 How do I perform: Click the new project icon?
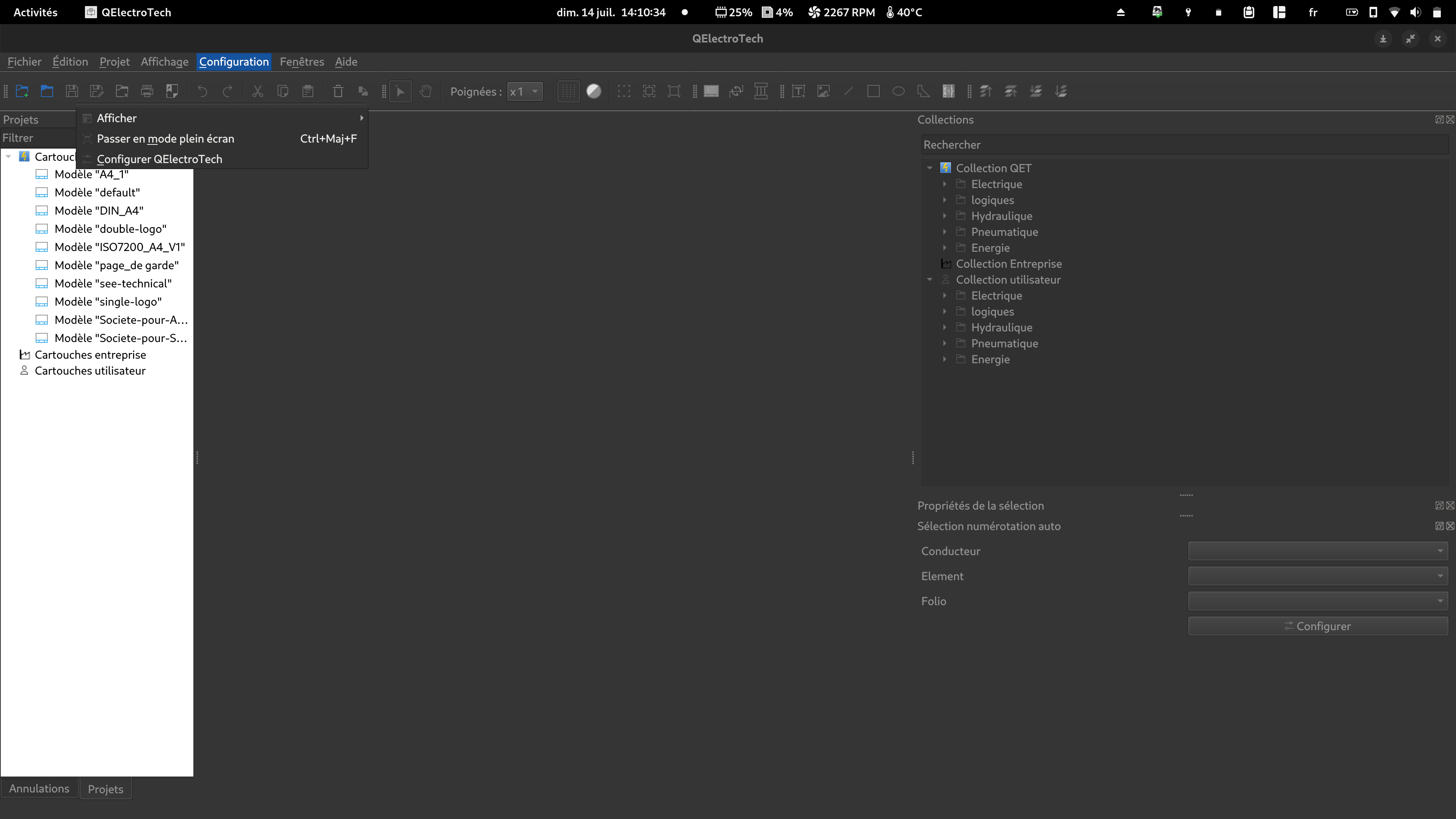point(22,91)
